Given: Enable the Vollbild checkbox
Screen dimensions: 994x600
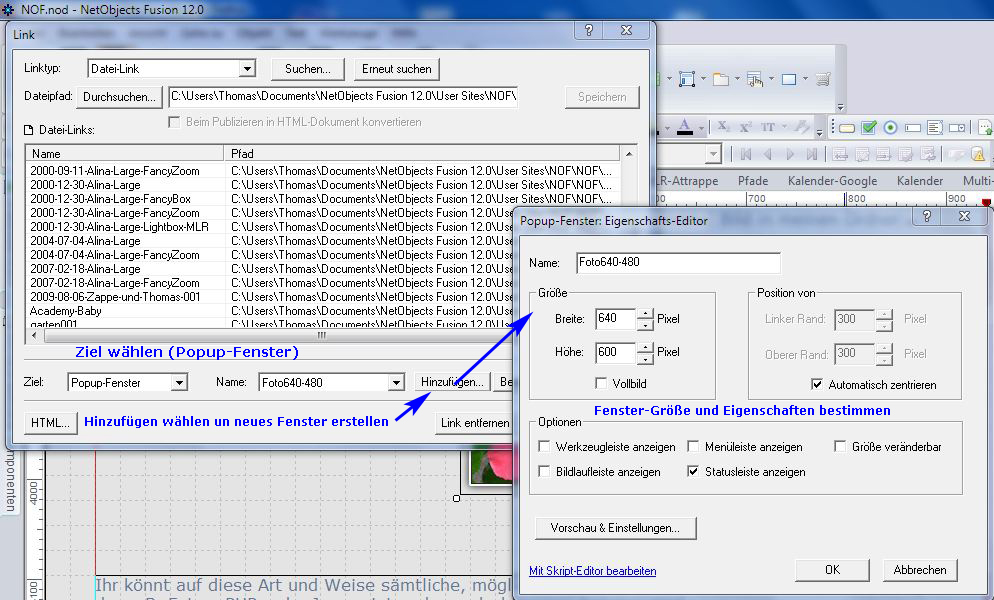Looking at the screenshot, I should point(601,383).
